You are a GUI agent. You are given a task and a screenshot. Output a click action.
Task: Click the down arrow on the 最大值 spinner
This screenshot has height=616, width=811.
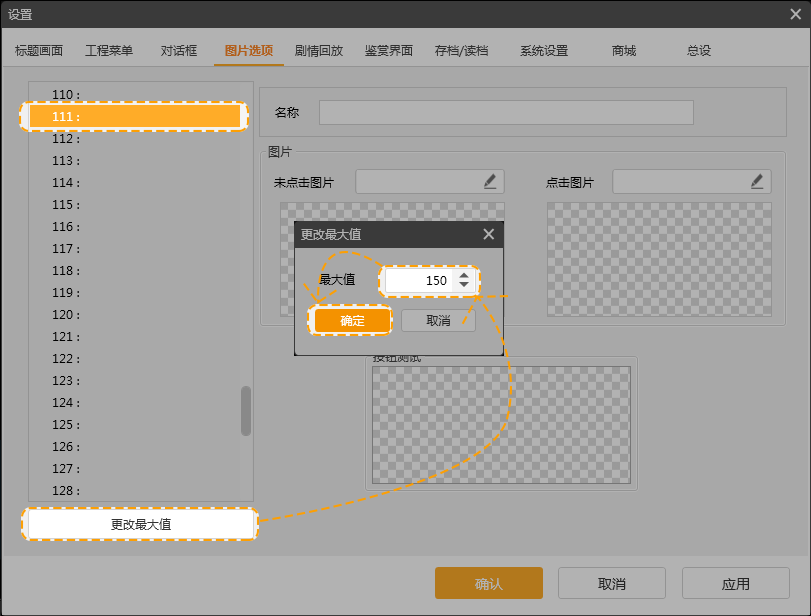pyautogui.click(x=465, y=285)
